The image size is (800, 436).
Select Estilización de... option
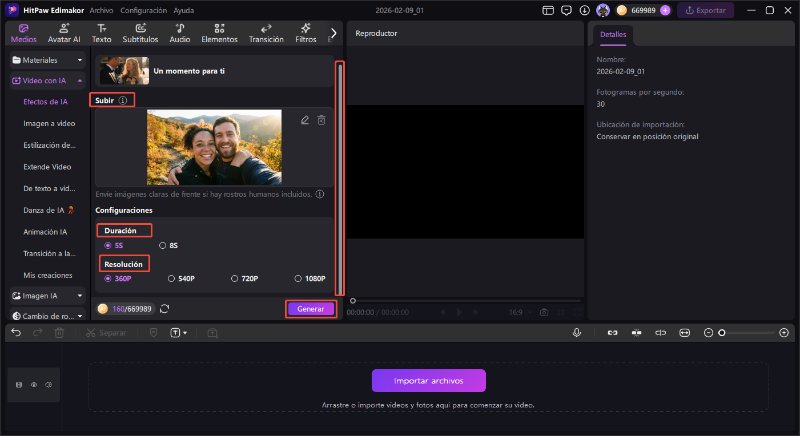coord(49,145)
